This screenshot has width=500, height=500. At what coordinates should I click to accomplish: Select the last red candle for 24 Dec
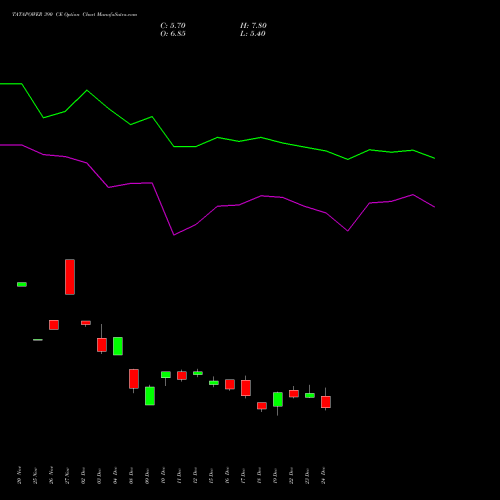(x=326, y=402)
